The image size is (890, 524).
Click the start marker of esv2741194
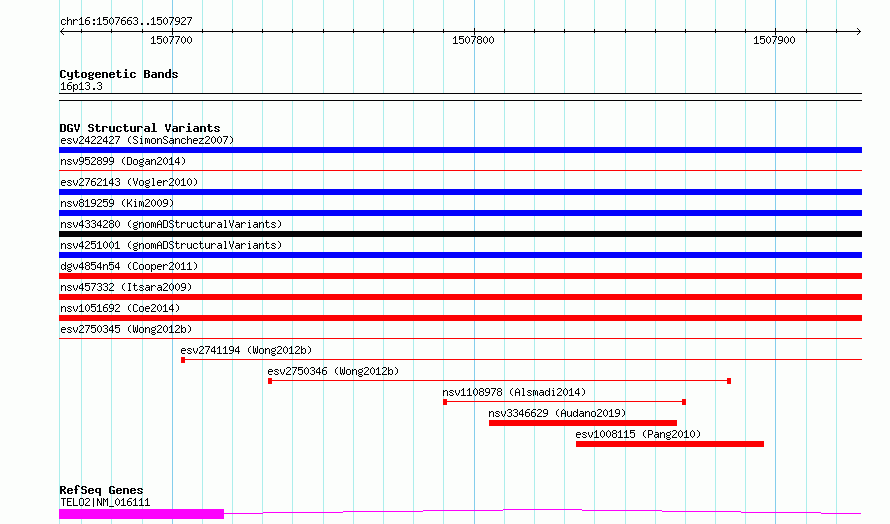click(x=183, y=360)
